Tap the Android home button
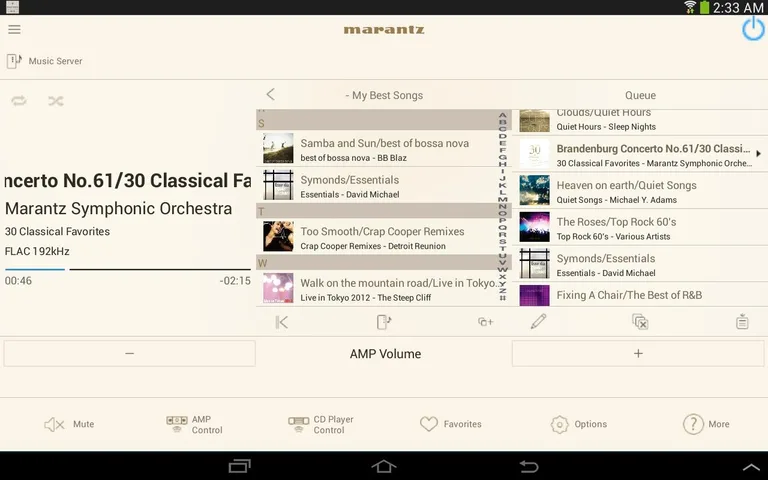This screenshot has width=768, height=480. [x=384, y=466]
